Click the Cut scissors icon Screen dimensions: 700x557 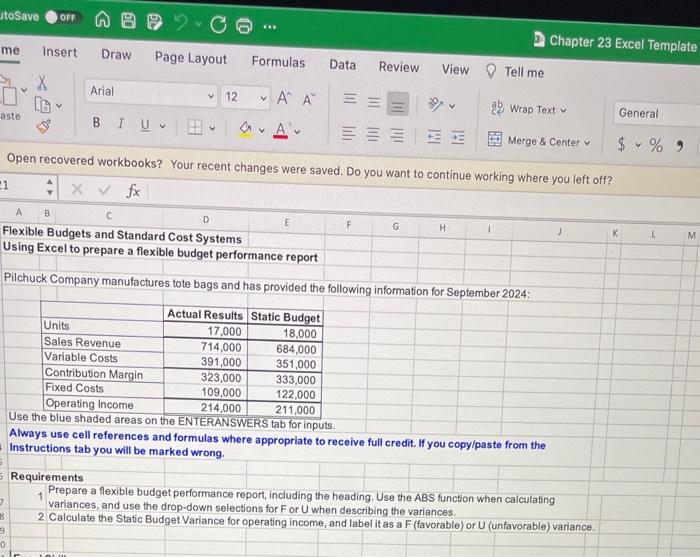42,83
